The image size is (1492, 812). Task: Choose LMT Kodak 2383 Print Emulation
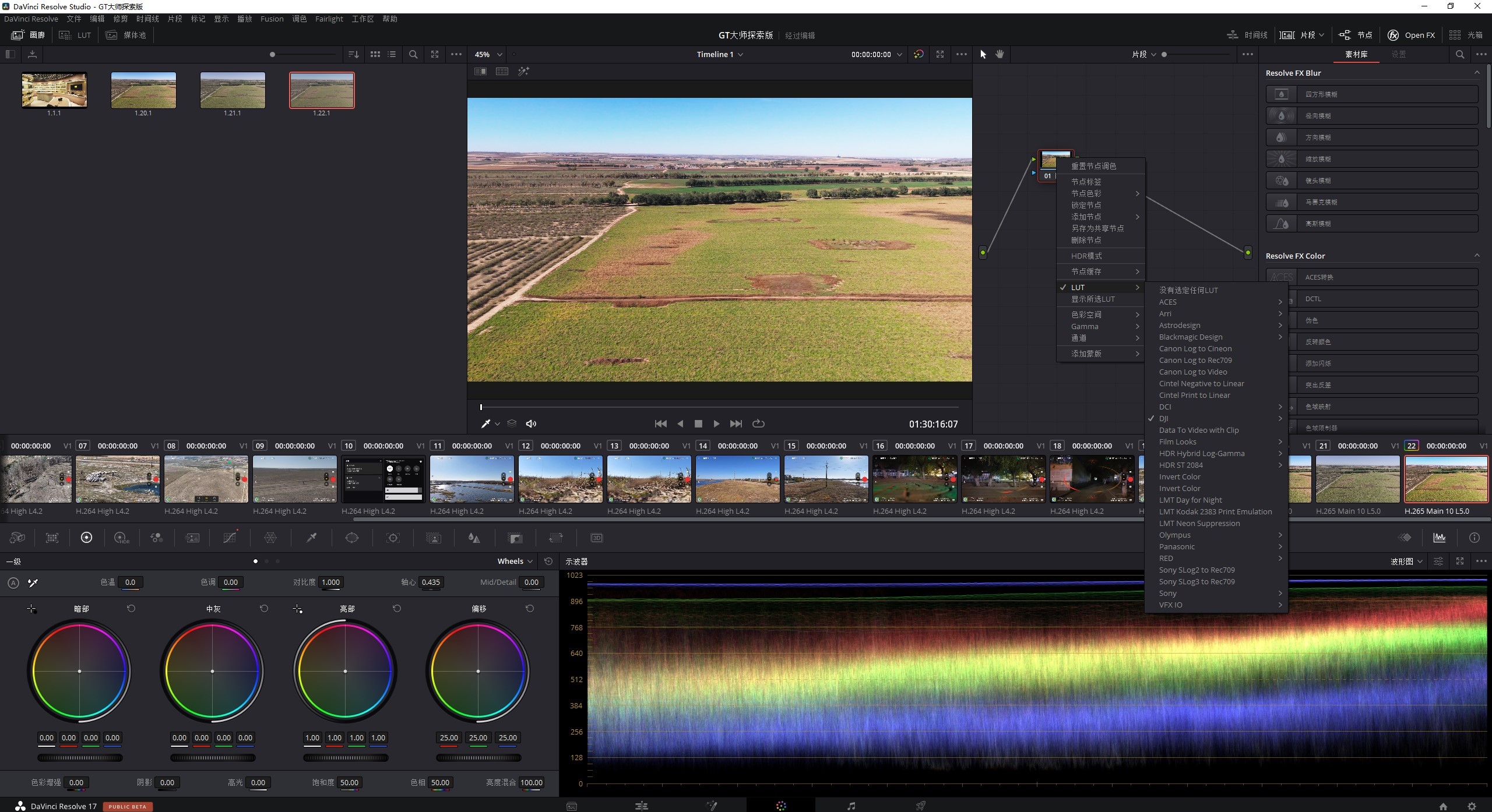pos(1216,511)
